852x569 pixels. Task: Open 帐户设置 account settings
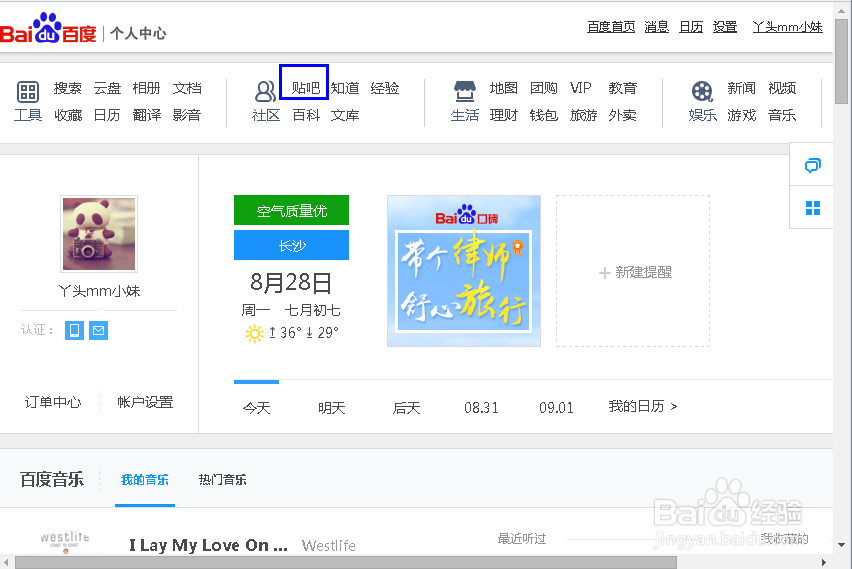click(145, 402)
